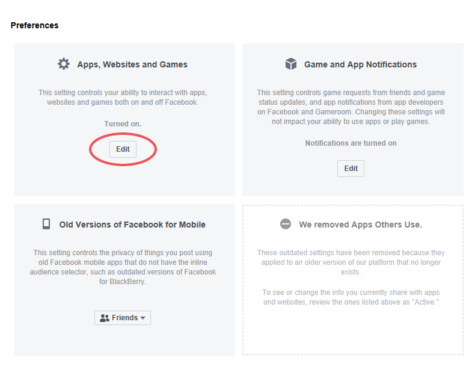
Task: Click the outdated settings removed explanation text
Action: tap(351, 262)
